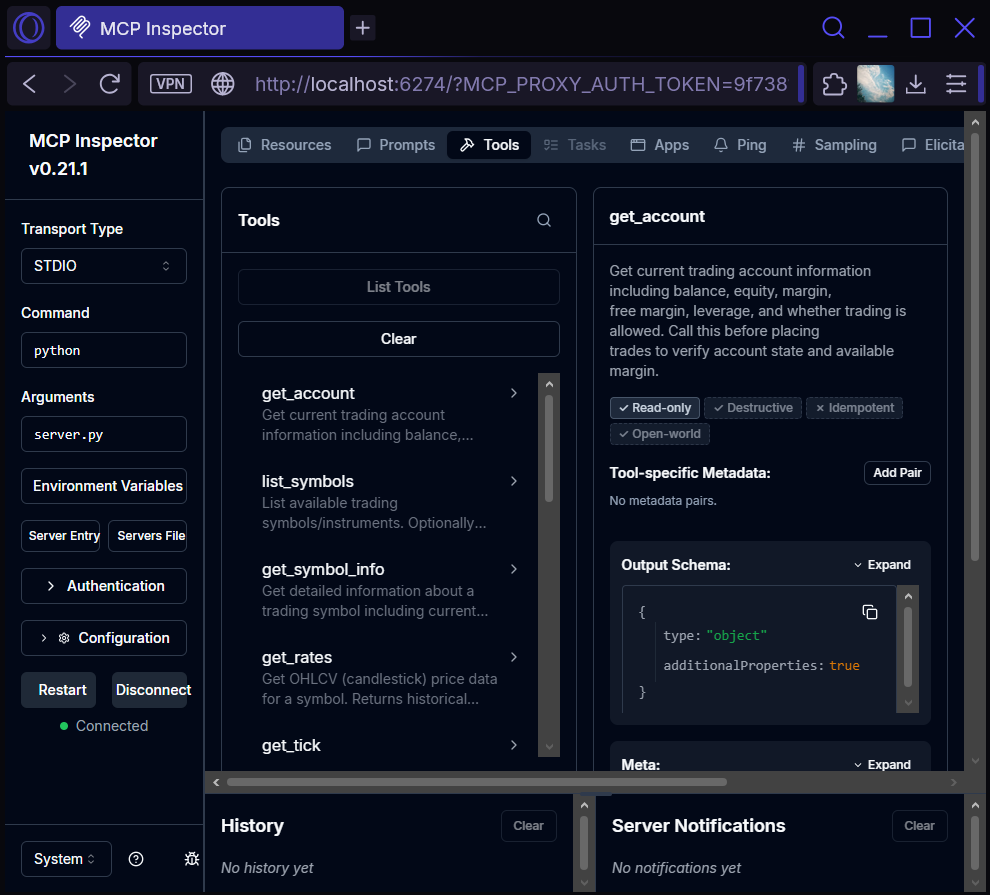Switch to the Prompts tab
Viewport: 990px width, 895px height.
pyautogui.click(x=395, y=144)
